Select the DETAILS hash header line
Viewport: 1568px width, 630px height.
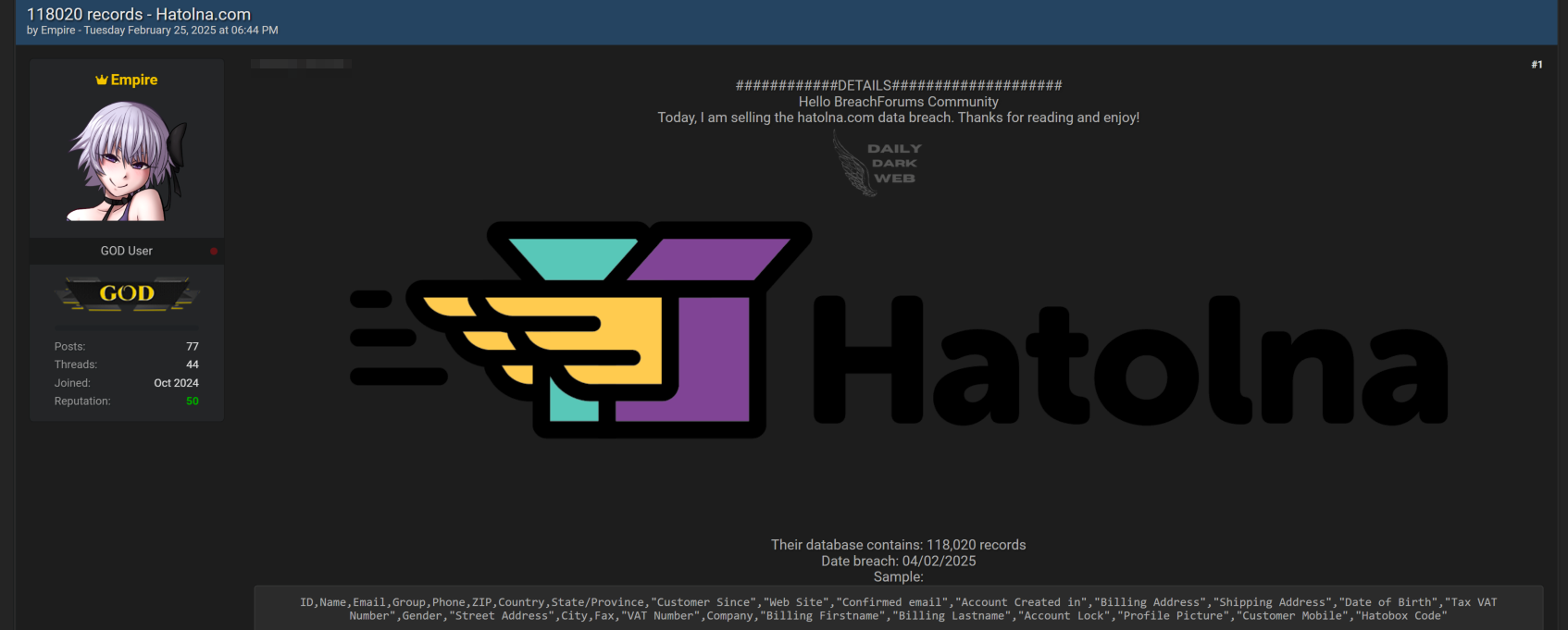[x=899, y=85]
